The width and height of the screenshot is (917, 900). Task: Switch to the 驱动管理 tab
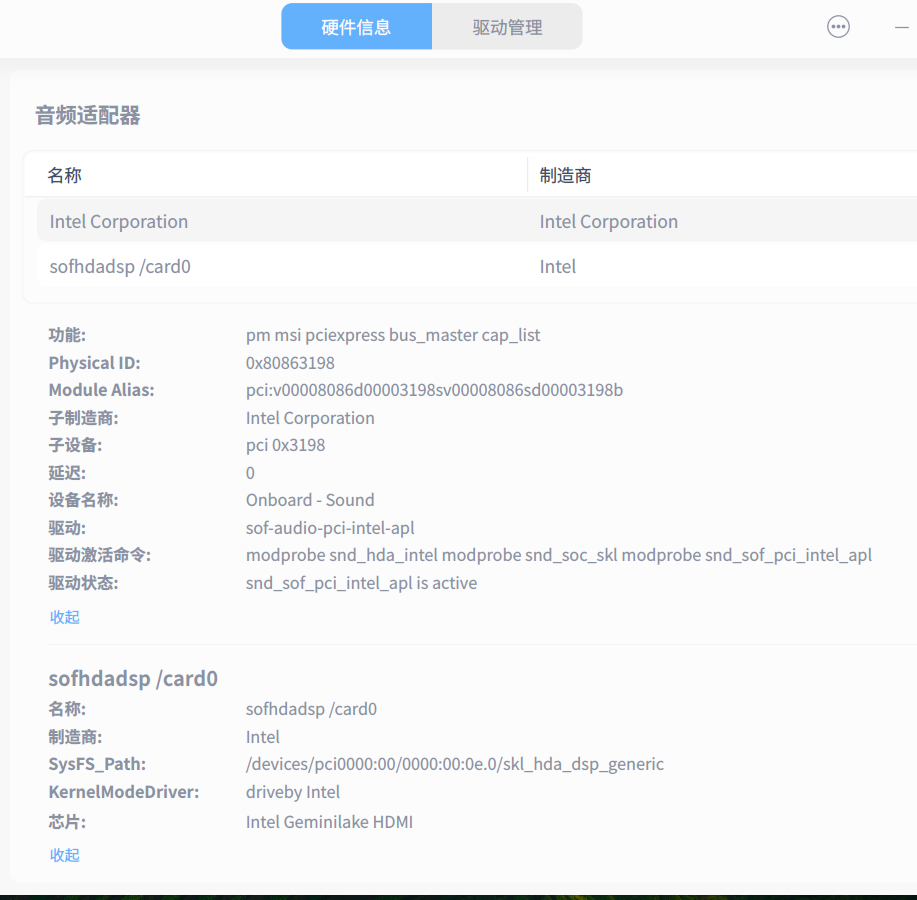pos(506,26)
